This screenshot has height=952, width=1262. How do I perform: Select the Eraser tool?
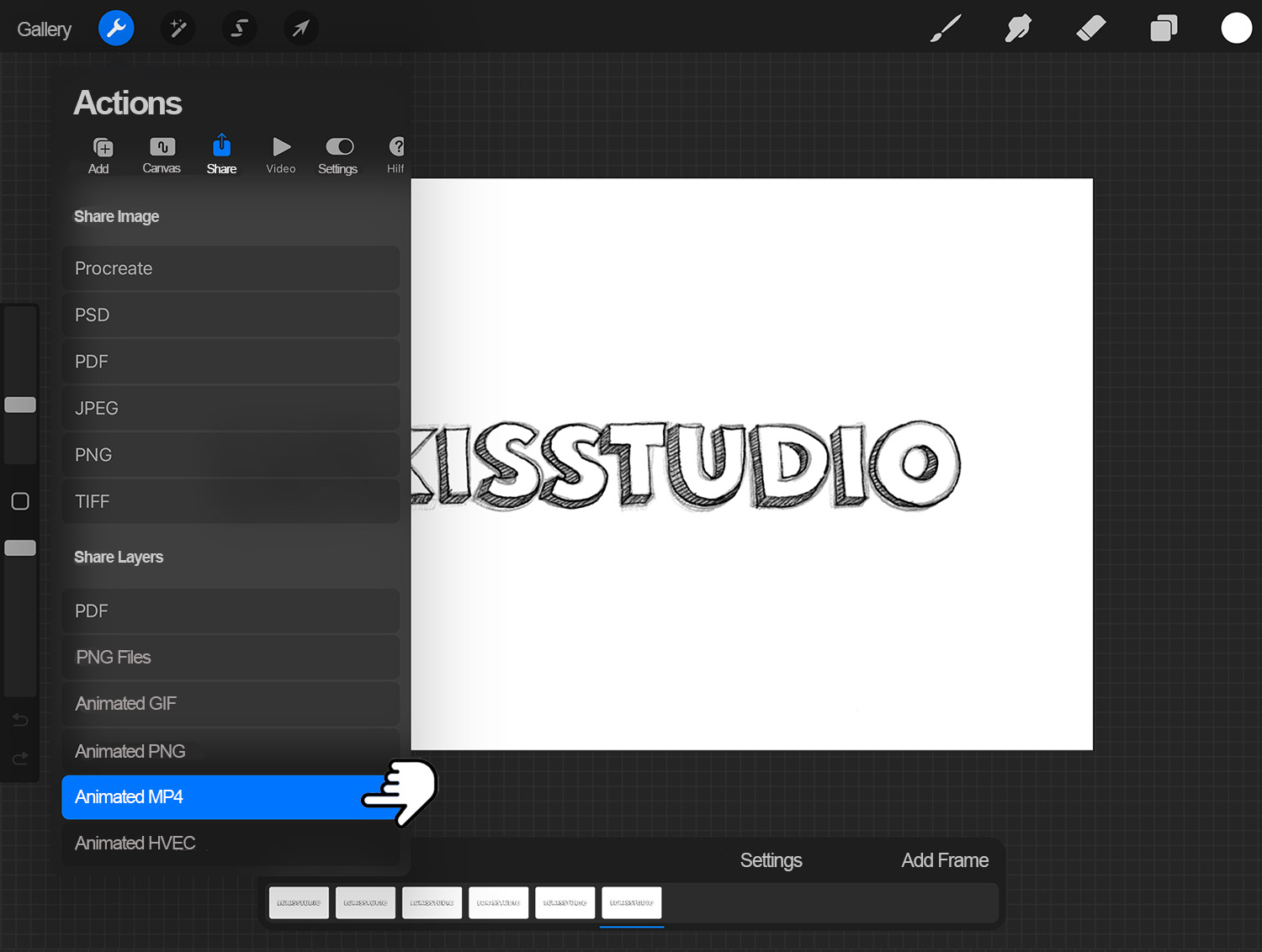pyautogui.click(x=1090, y=28)
